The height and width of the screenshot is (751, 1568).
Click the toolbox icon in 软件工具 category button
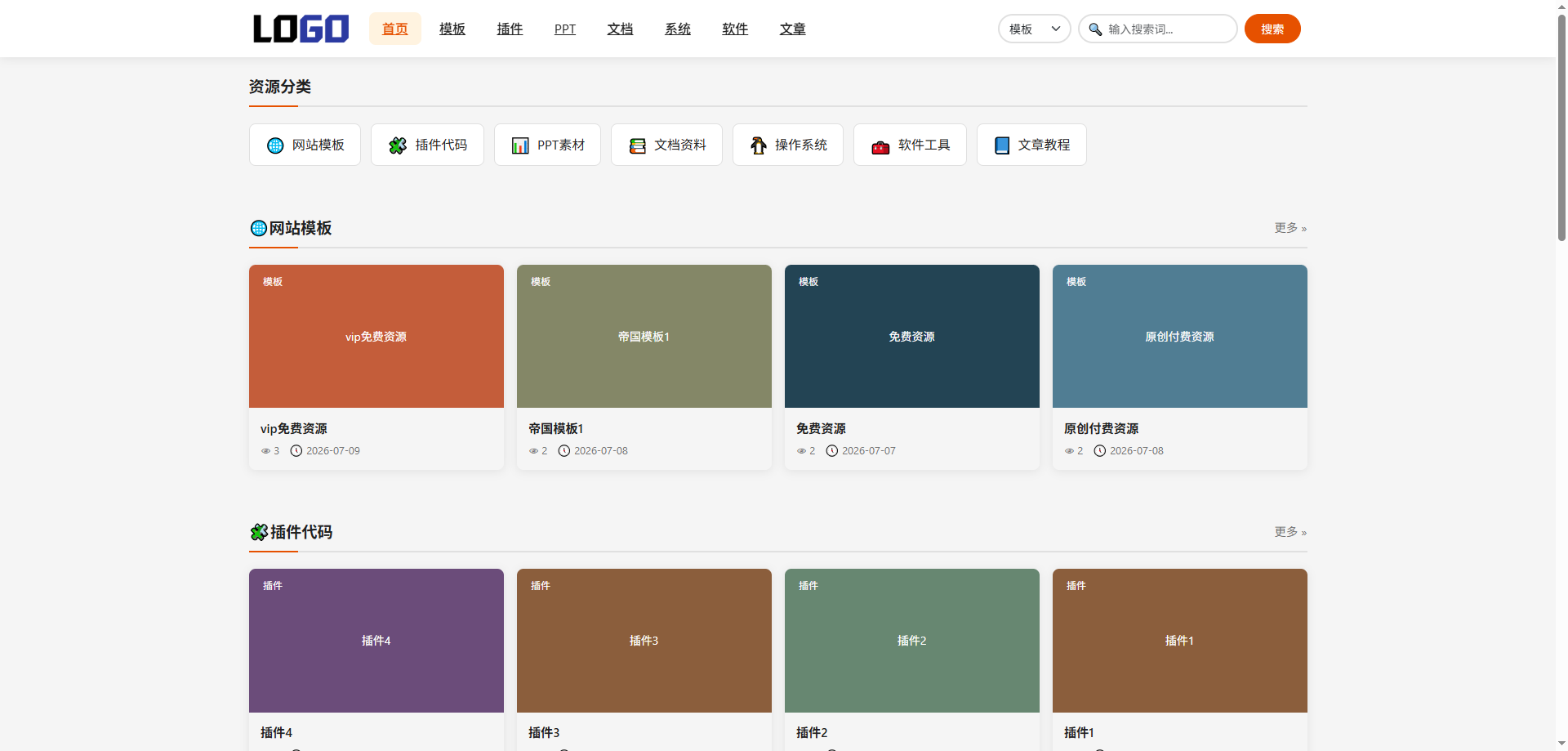click(880, 146)
